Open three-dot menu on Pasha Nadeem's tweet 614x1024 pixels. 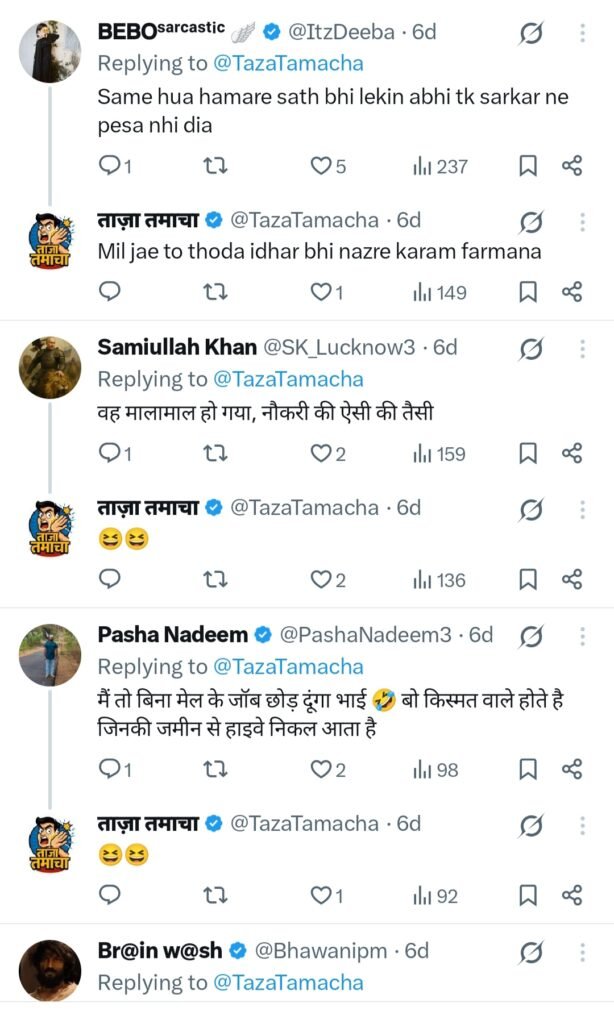coord(583,636)
